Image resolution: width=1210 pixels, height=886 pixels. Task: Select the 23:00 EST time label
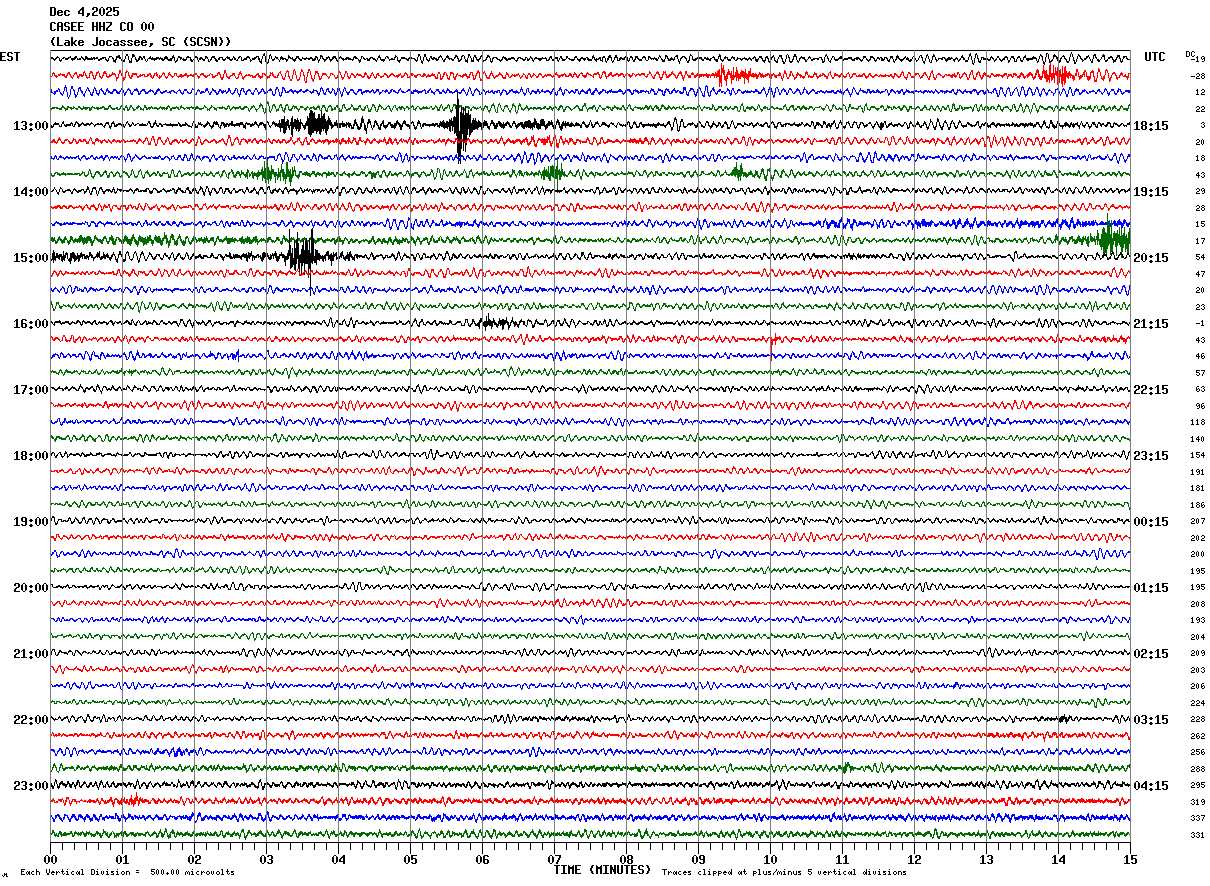30,786
